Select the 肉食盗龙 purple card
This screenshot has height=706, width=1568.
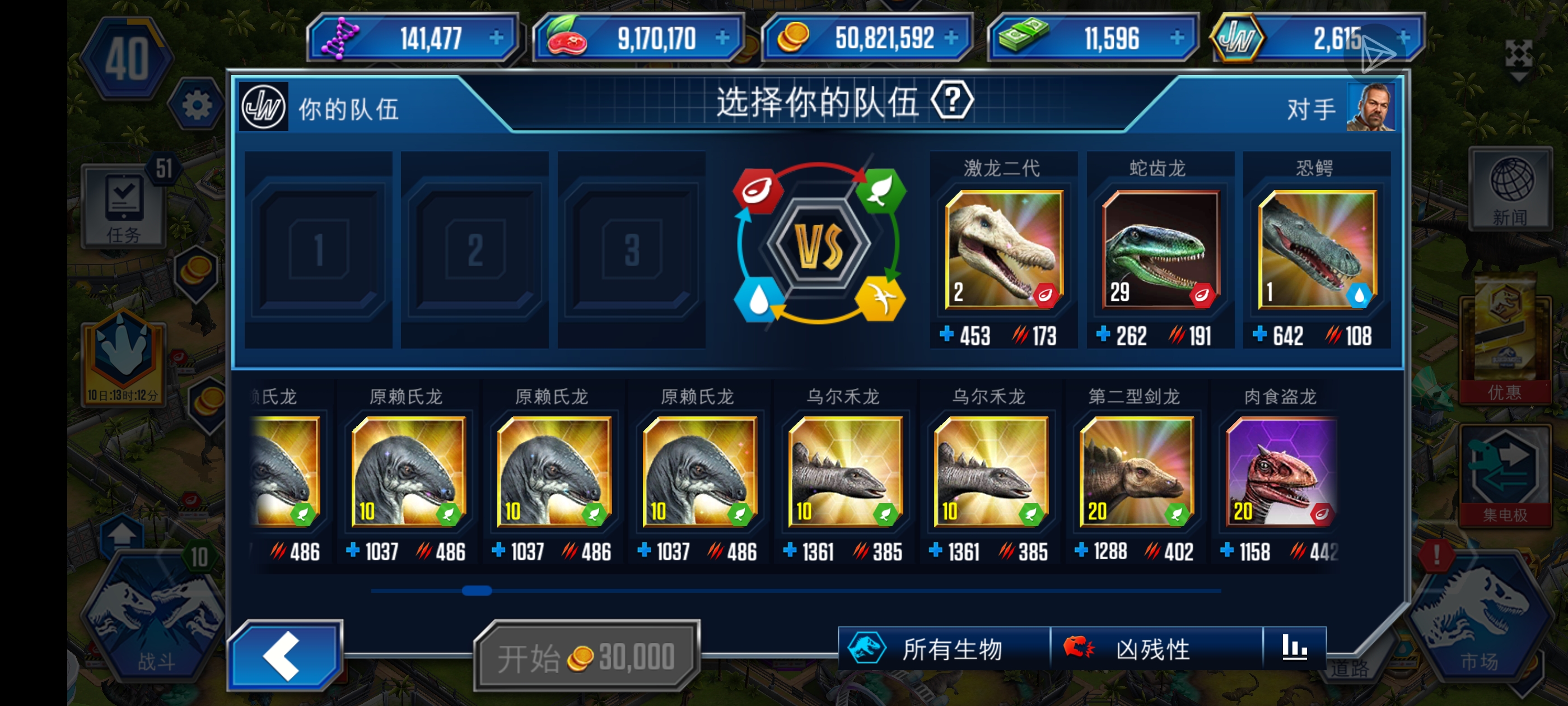1281,471
